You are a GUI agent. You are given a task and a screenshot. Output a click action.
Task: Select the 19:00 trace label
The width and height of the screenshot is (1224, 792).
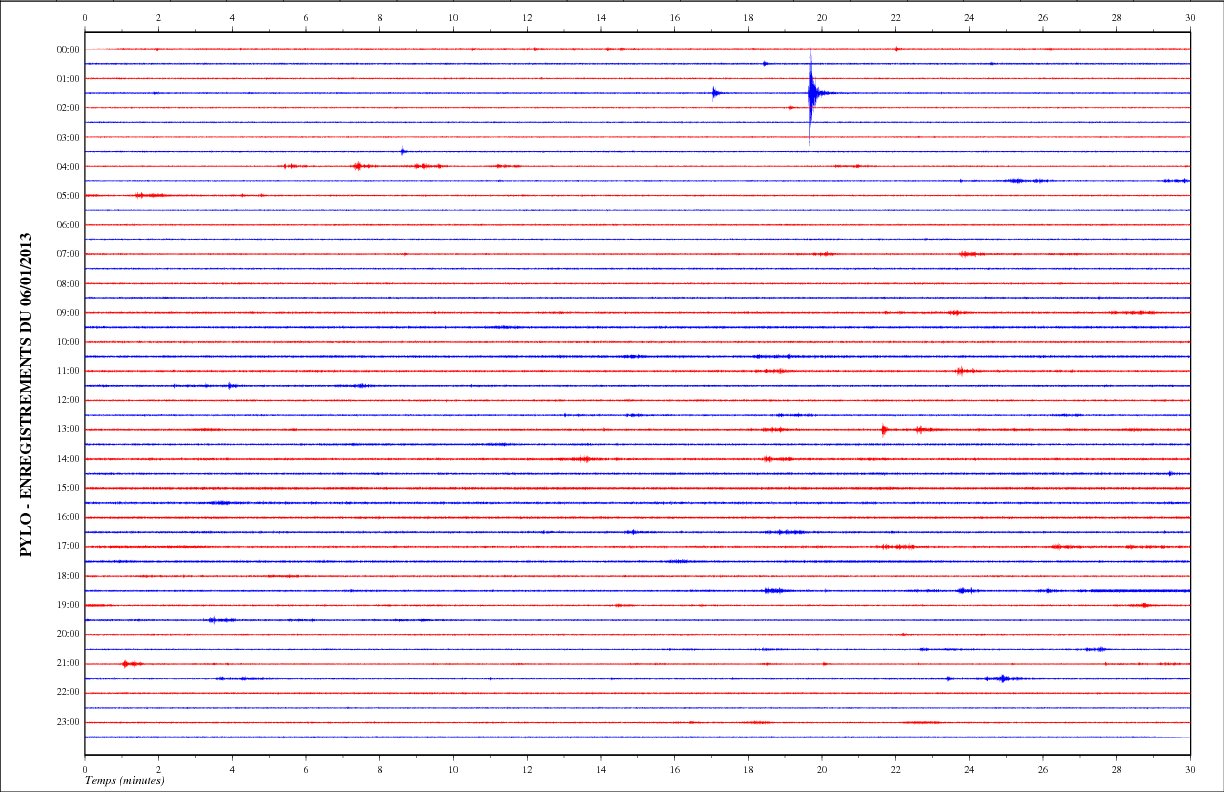coord(69,605)
